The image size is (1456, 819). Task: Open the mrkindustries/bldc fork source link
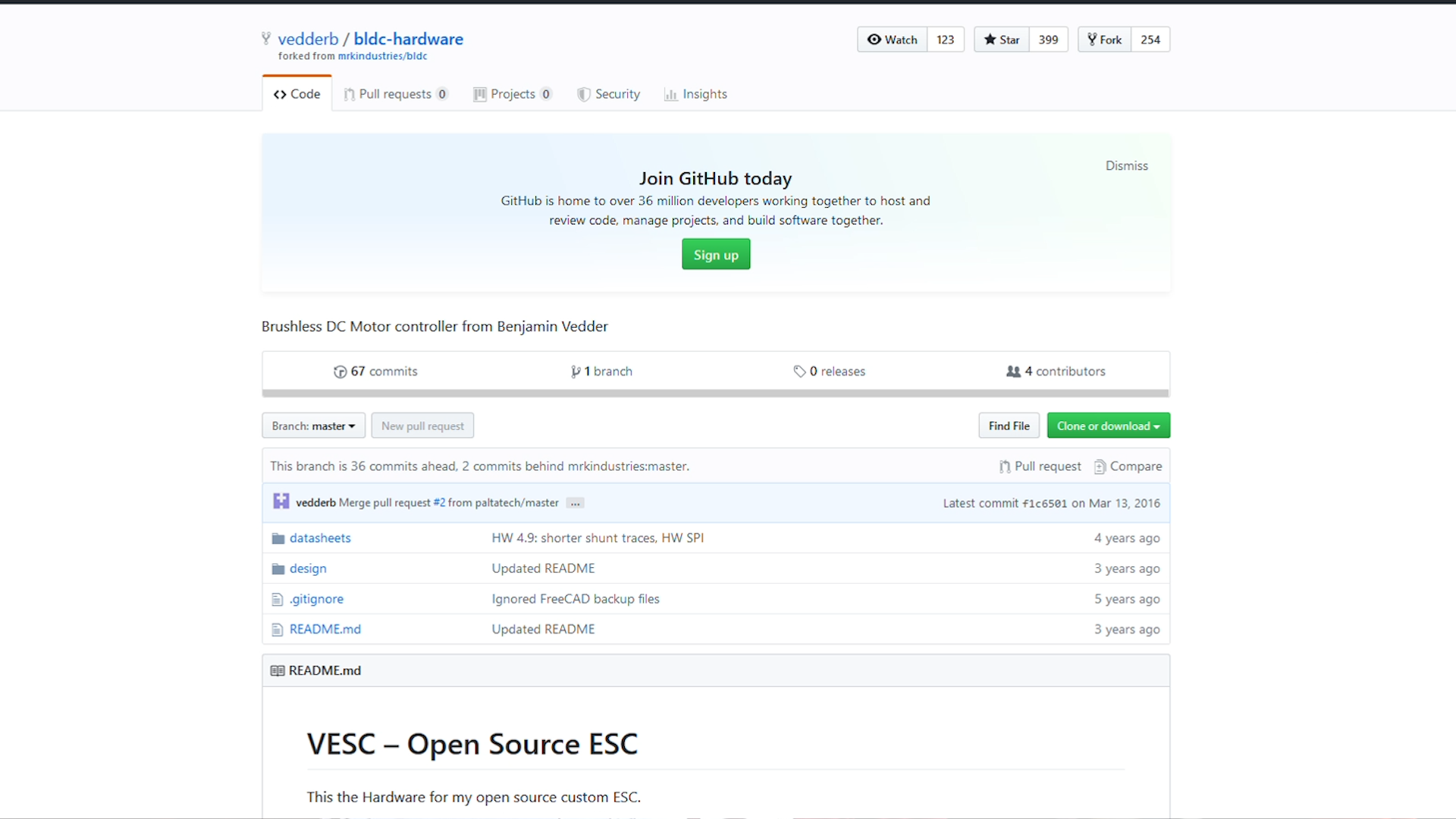coord(382,56)
